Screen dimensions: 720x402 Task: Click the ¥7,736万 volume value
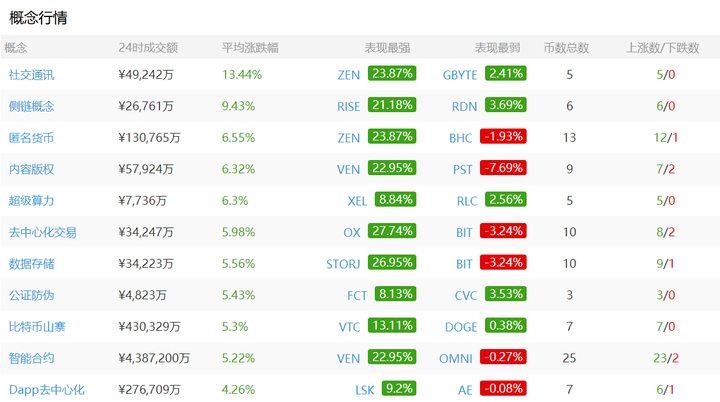[142, 200]
